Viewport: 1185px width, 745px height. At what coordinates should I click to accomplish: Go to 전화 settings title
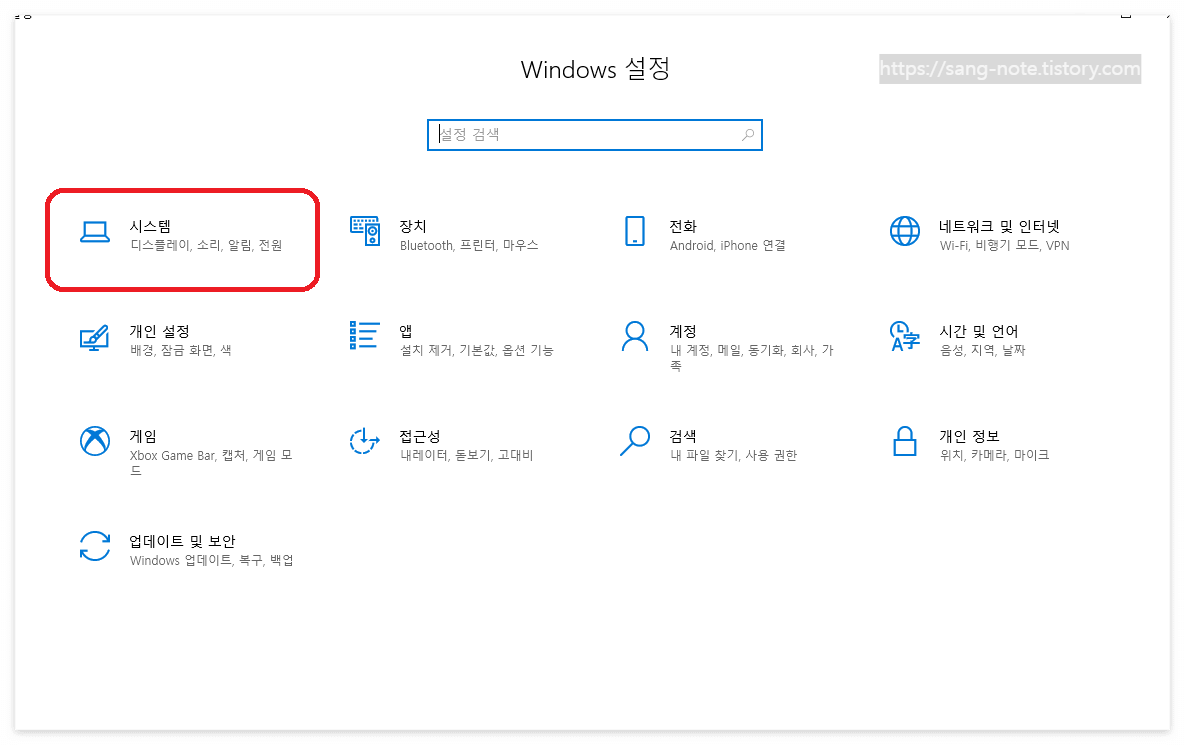pyautogui.click(x=682, y=226)
